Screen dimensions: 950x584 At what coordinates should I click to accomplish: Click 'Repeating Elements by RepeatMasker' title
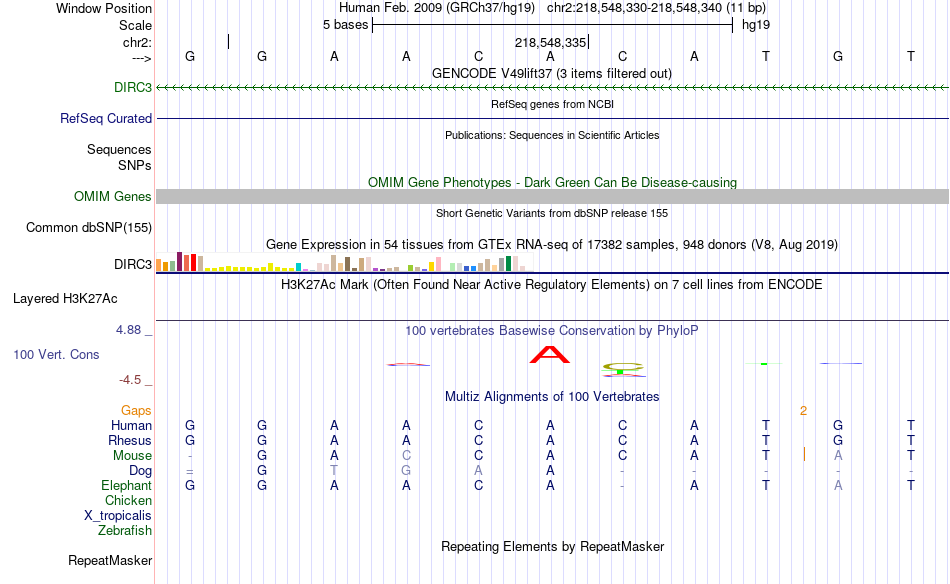pos(552,546)
